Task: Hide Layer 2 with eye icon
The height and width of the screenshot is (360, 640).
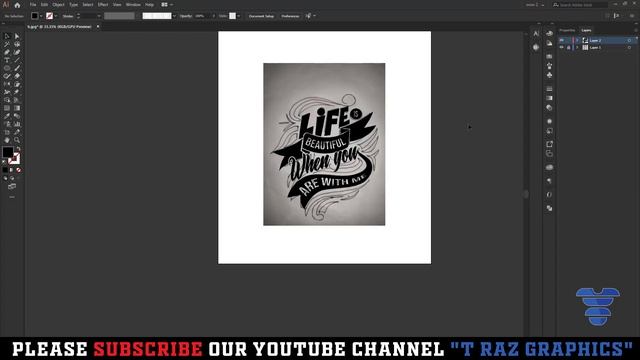Action: 562,40
